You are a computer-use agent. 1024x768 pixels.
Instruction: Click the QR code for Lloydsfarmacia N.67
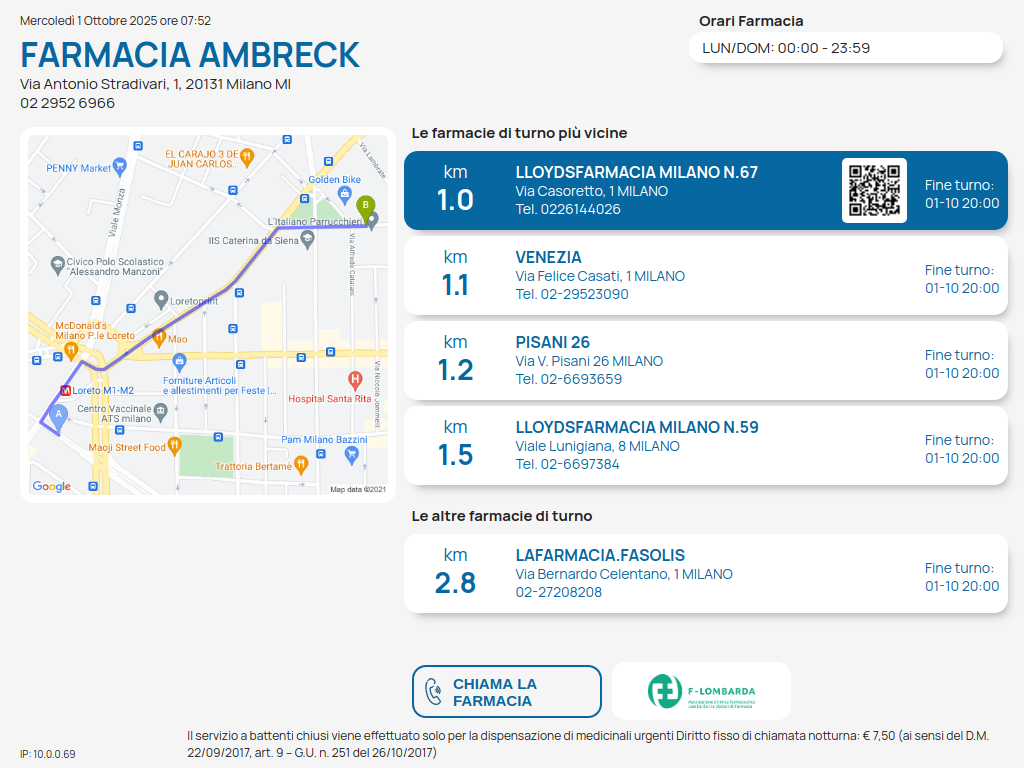(874, 190)
